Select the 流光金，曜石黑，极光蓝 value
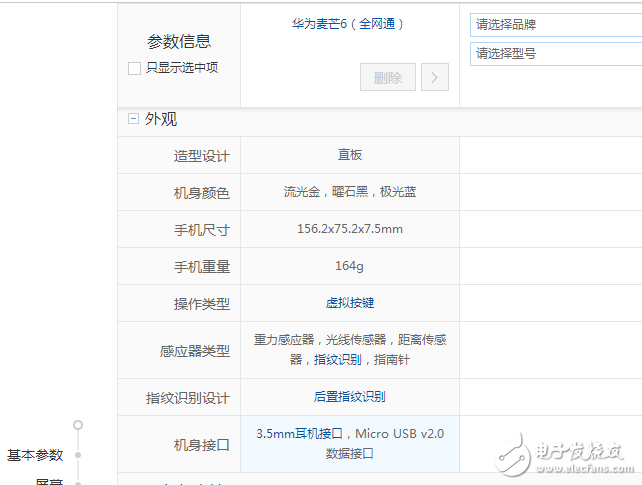 pos(350,192)
